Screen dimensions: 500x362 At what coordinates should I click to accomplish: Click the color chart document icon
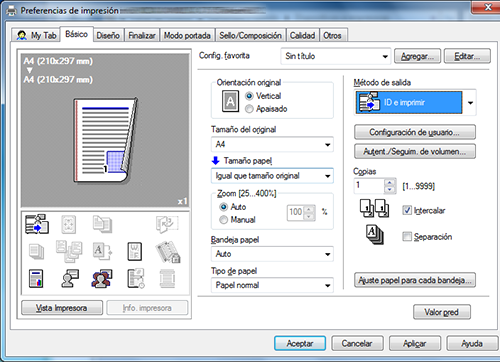[x=36, y=279]
